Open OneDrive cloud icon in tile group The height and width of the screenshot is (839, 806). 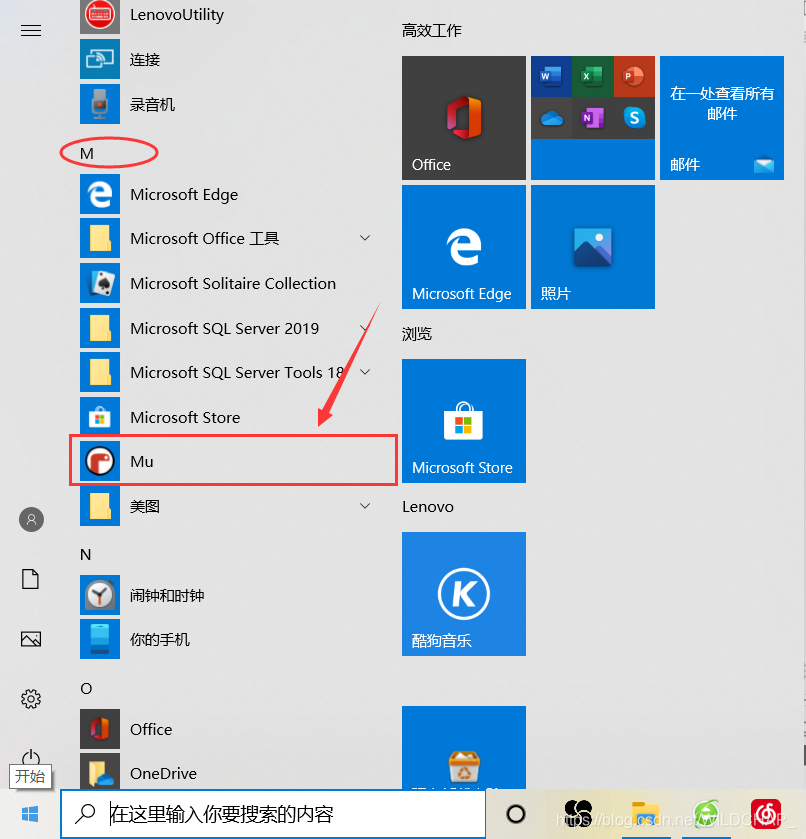(551, 118)
